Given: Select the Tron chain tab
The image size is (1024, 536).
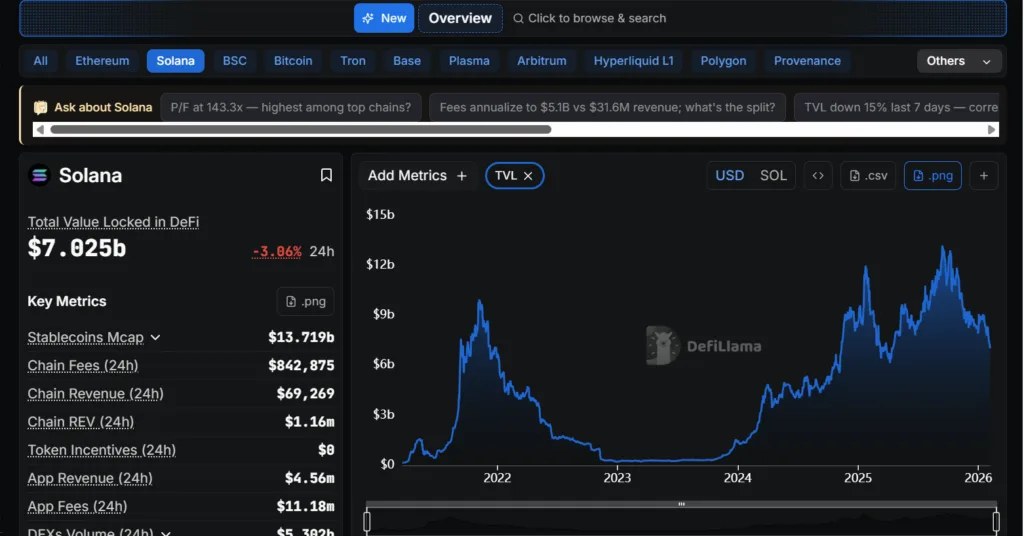Looking at the screenshot, I should point(353,61).
